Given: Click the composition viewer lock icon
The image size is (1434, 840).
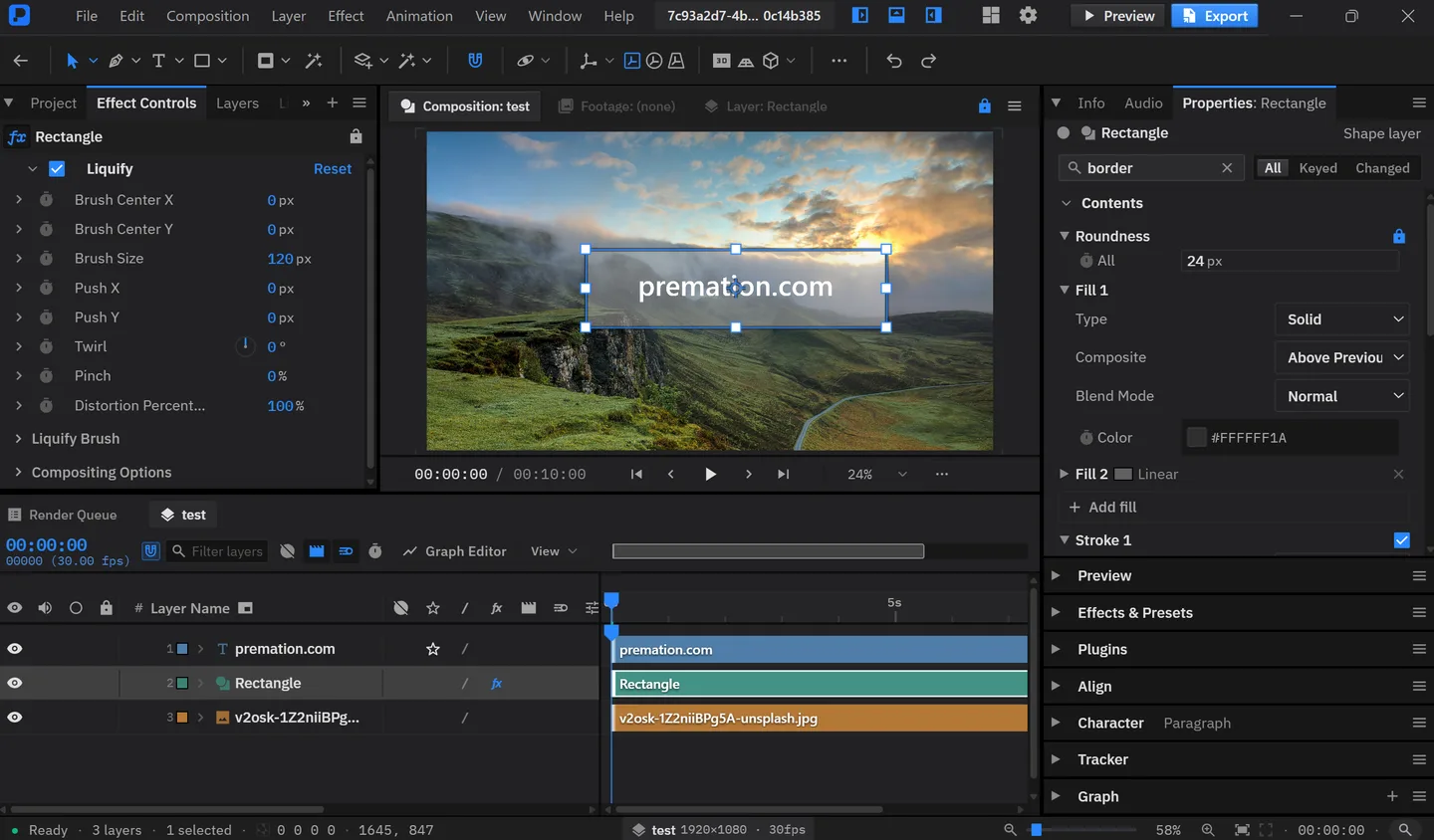Looking at the screenshot, I should point(985,105).
